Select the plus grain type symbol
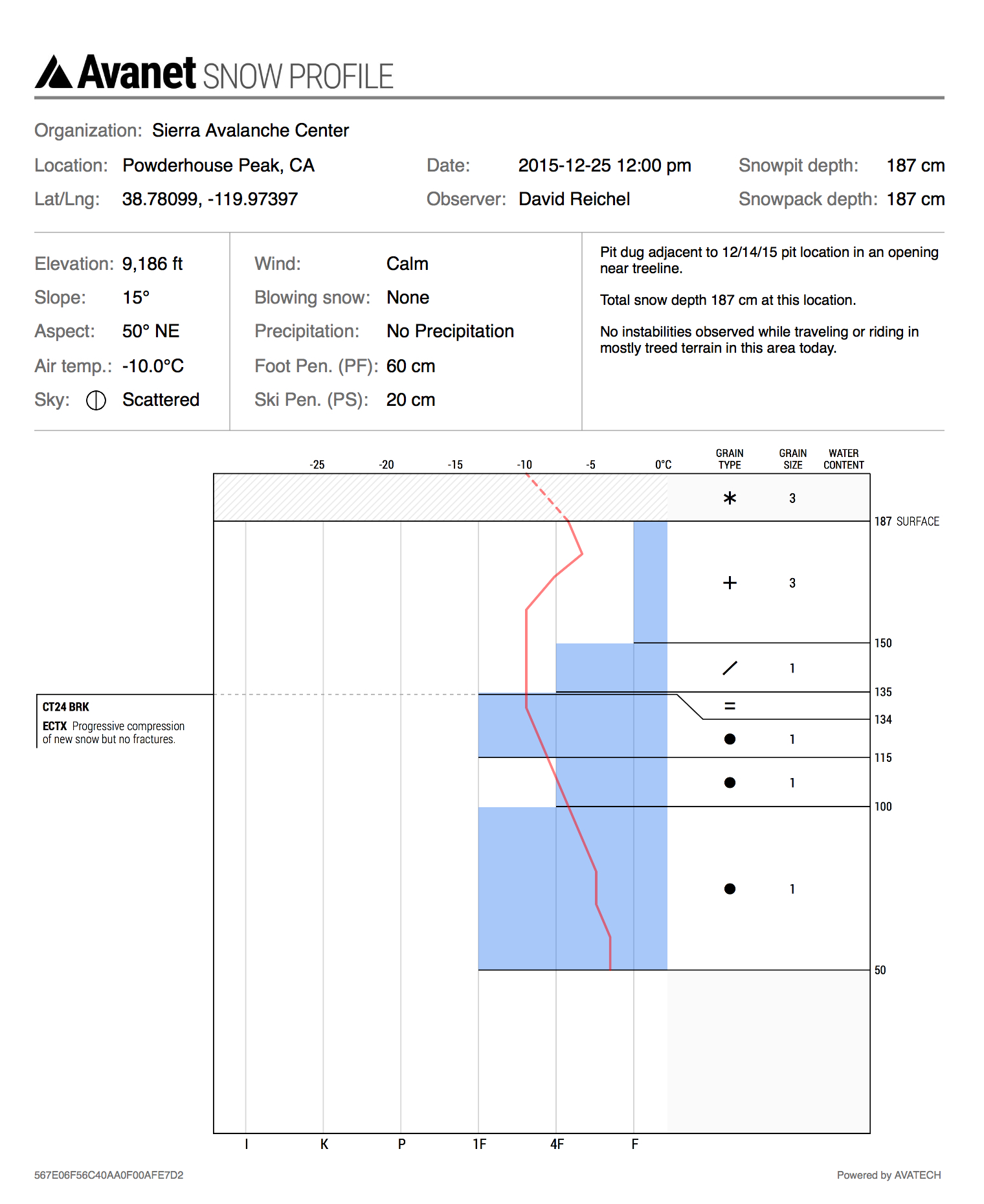This screenshot has height=1204, width=984. (730, 583)
